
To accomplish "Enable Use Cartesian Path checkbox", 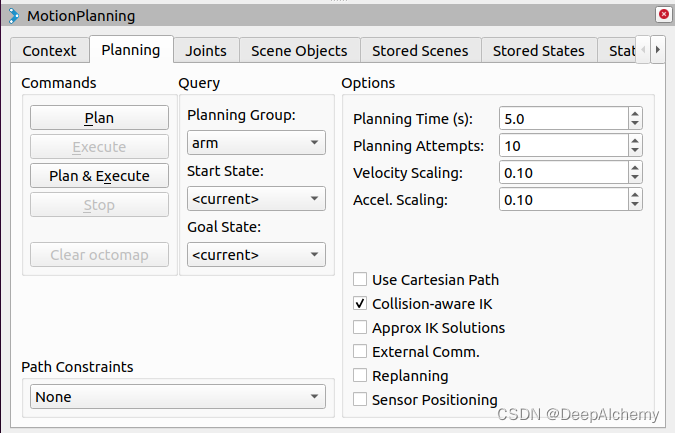I will coord(360,280).
